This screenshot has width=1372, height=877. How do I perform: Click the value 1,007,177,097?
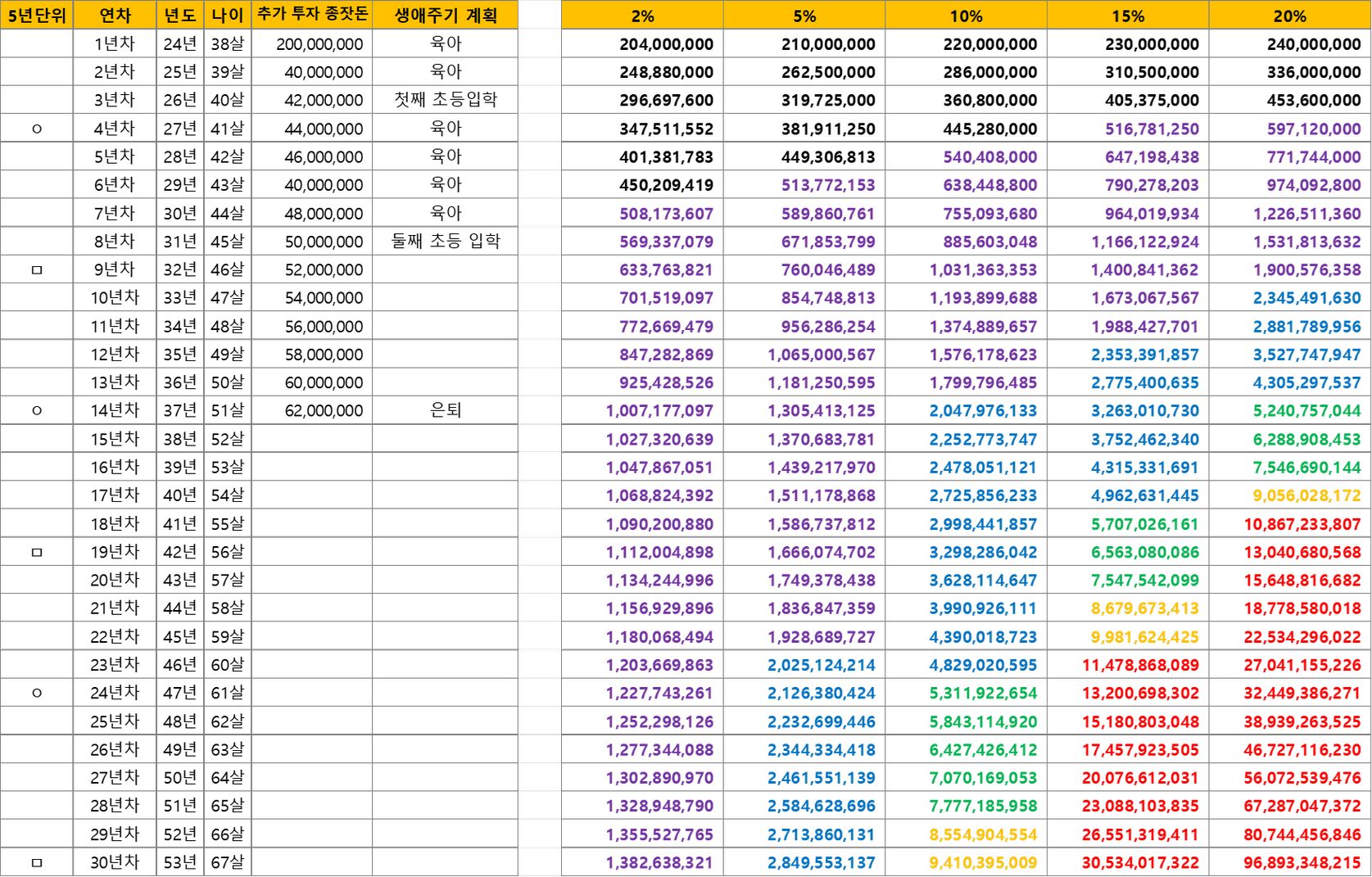click(x=659, y=411)
